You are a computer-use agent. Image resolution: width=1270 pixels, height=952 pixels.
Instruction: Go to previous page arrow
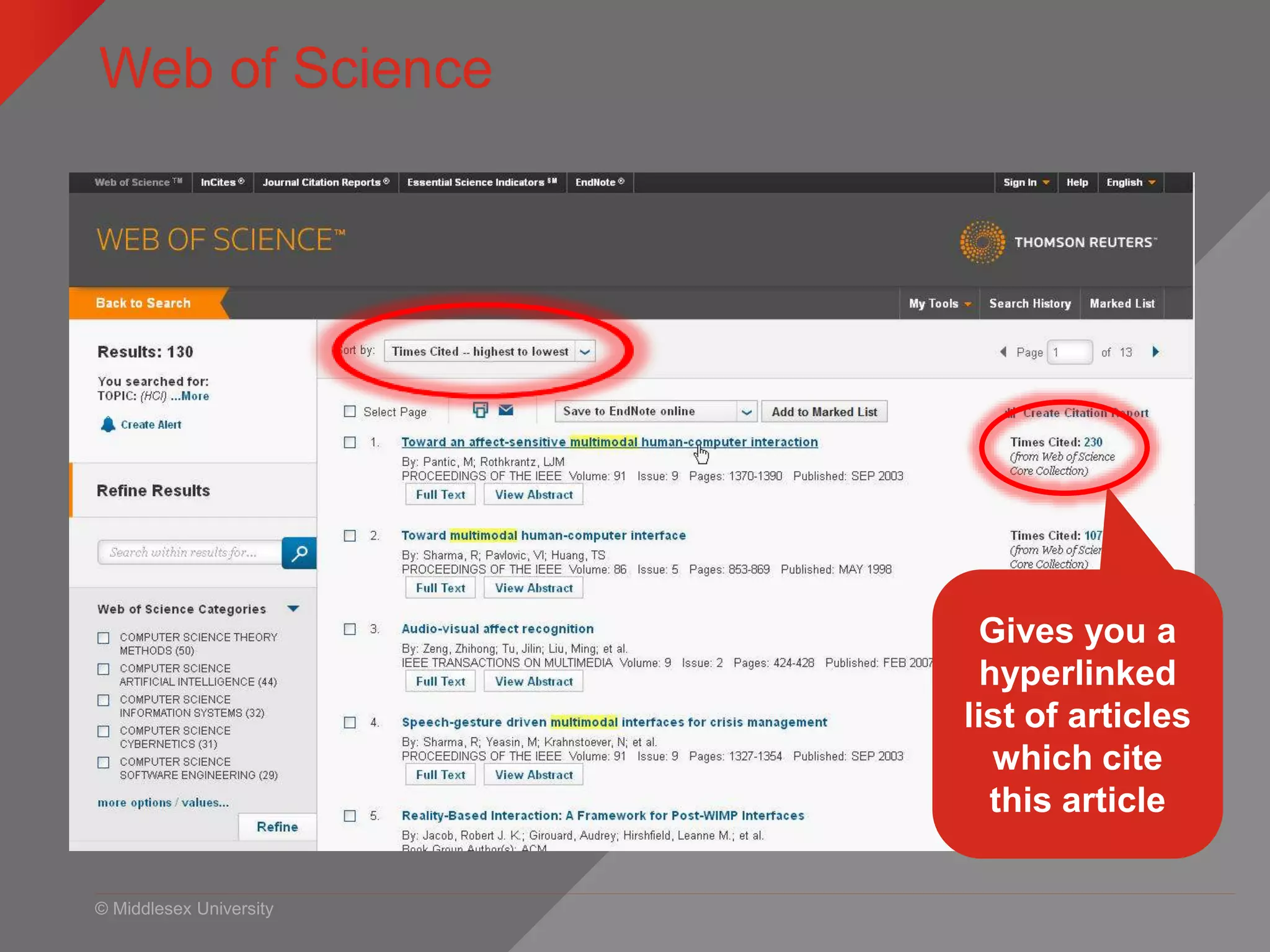pos(1003,352)
